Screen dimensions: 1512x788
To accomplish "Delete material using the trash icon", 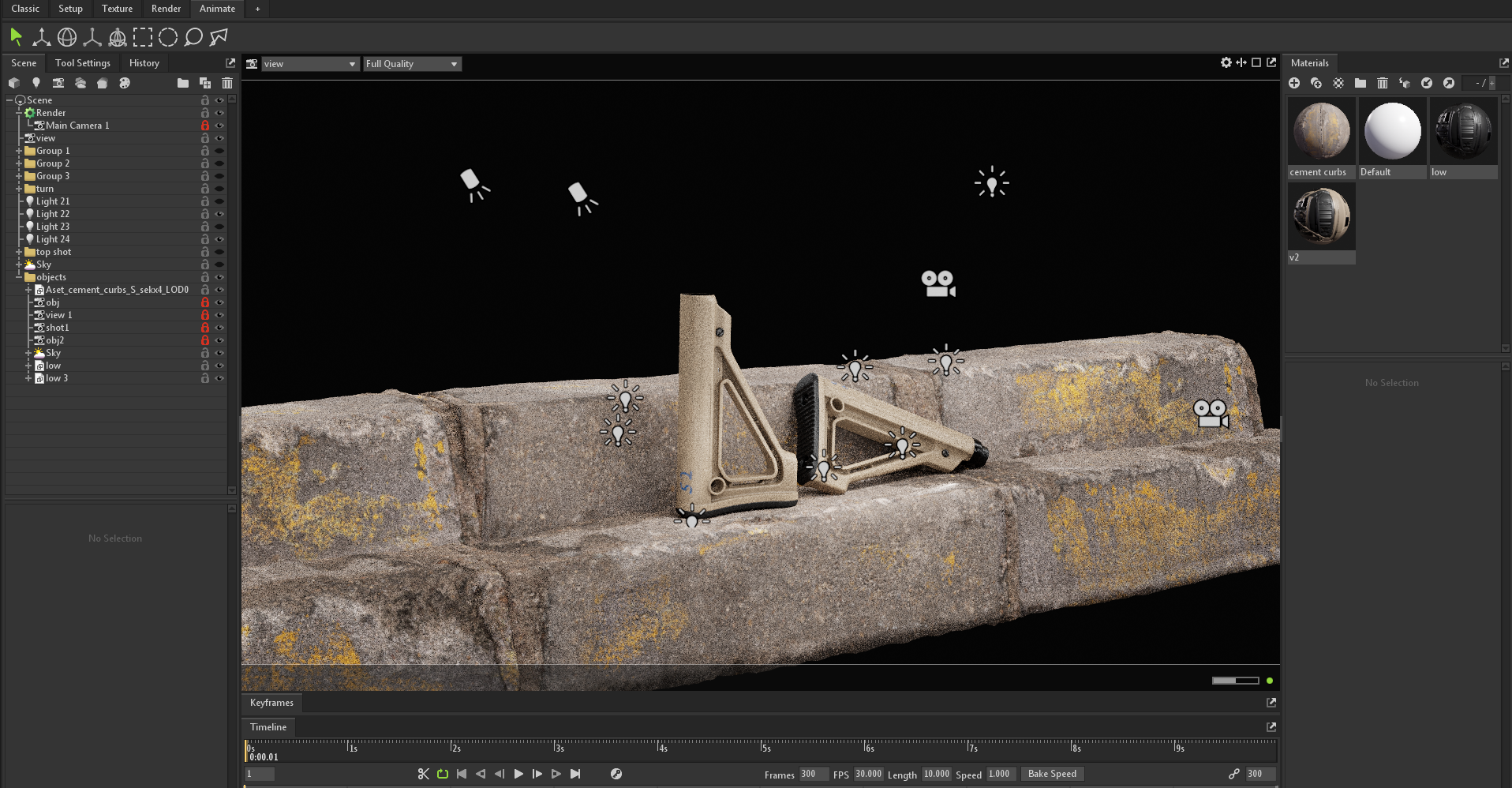I will click(1383, 83).
